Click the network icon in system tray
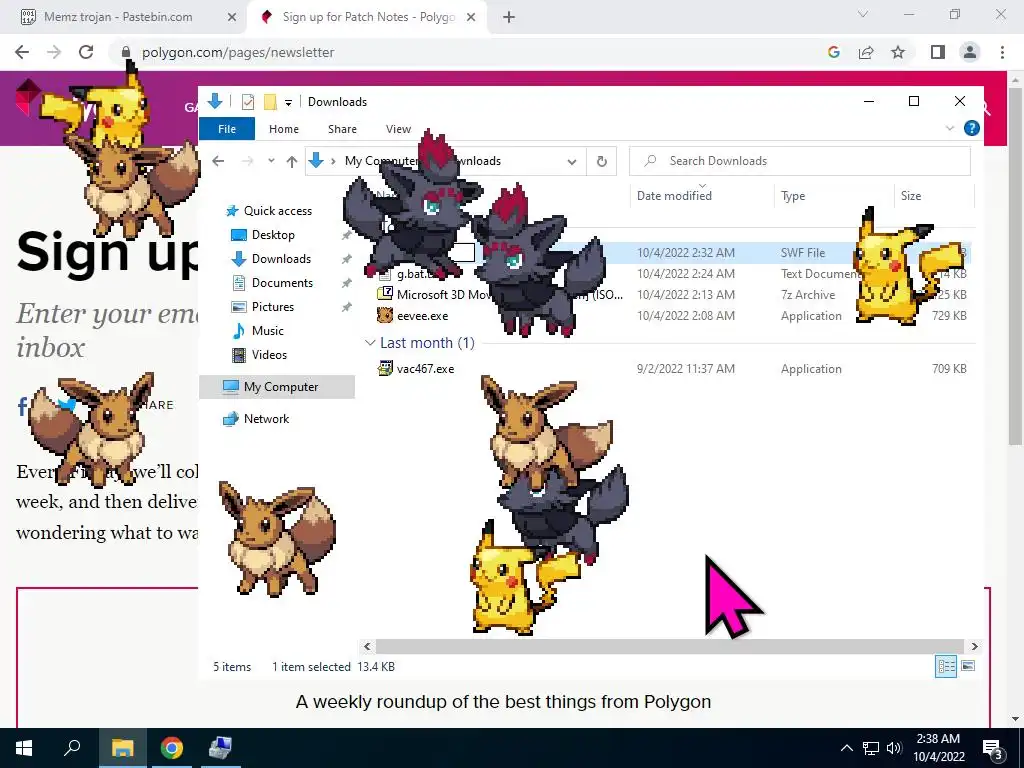This screenshot has width=1024, height=768. coord(871,748)
